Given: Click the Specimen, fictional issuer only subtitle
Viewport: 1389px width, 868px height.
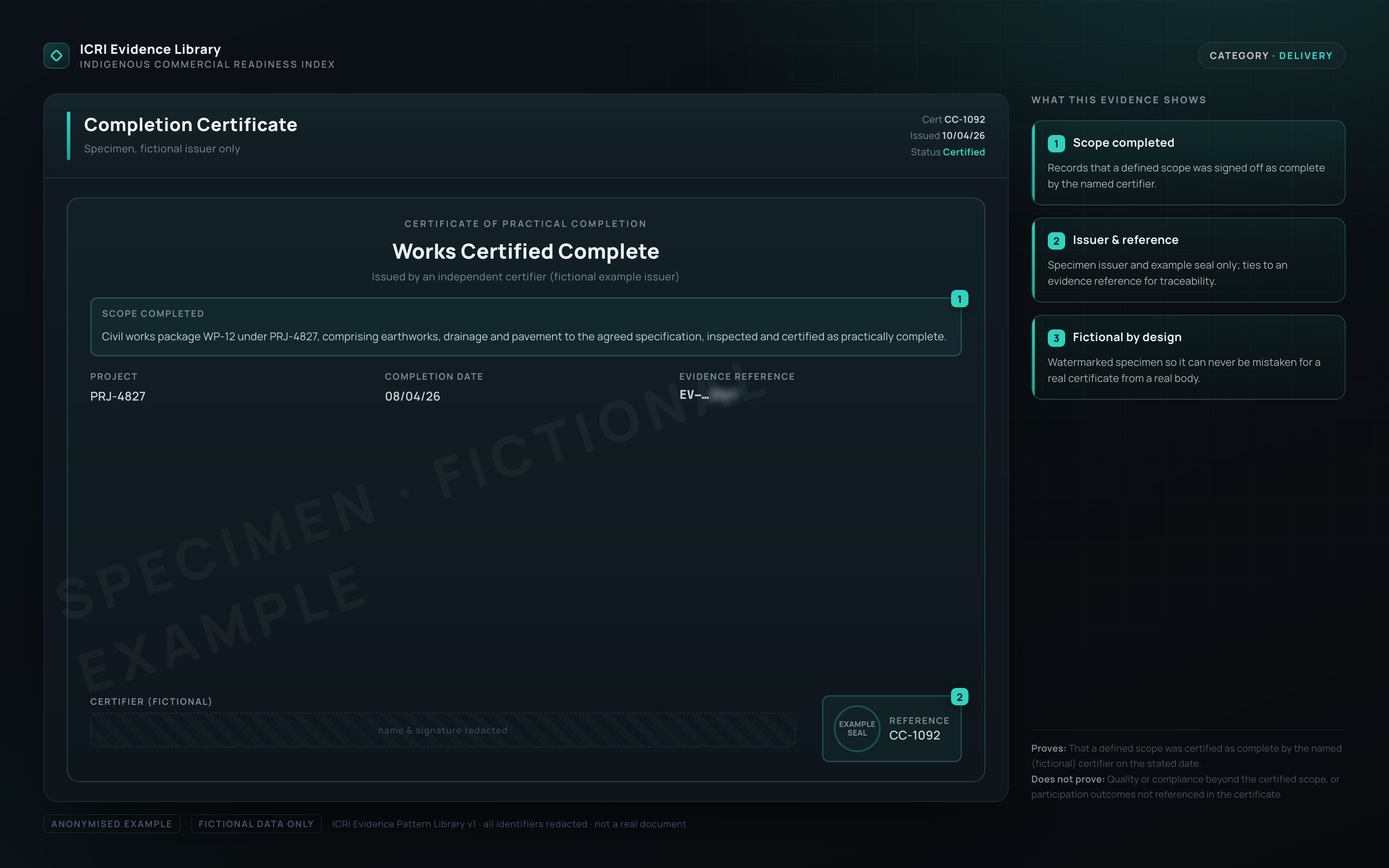Looking at the screenshot, I should tap(162, 149).
